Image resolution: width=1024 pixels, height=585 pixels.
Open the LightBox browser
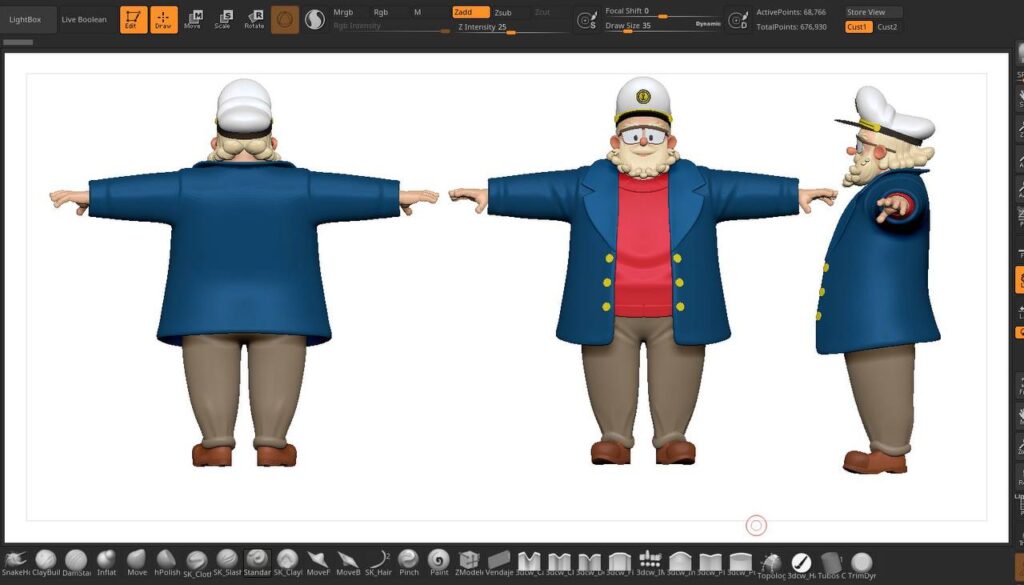25,20
